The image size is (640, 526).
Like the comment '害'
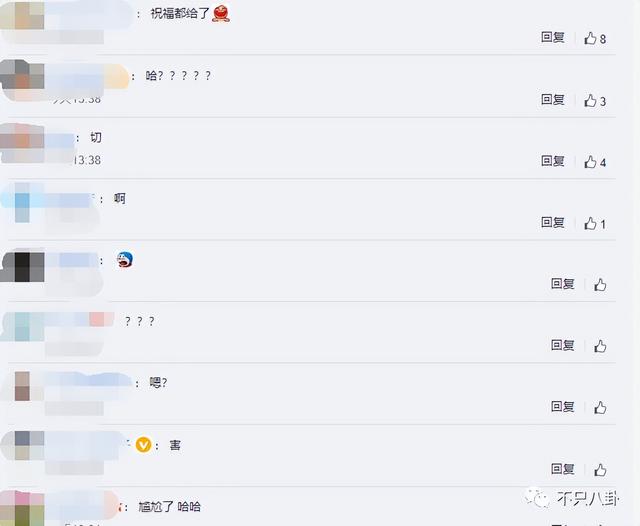click(600, 470)
